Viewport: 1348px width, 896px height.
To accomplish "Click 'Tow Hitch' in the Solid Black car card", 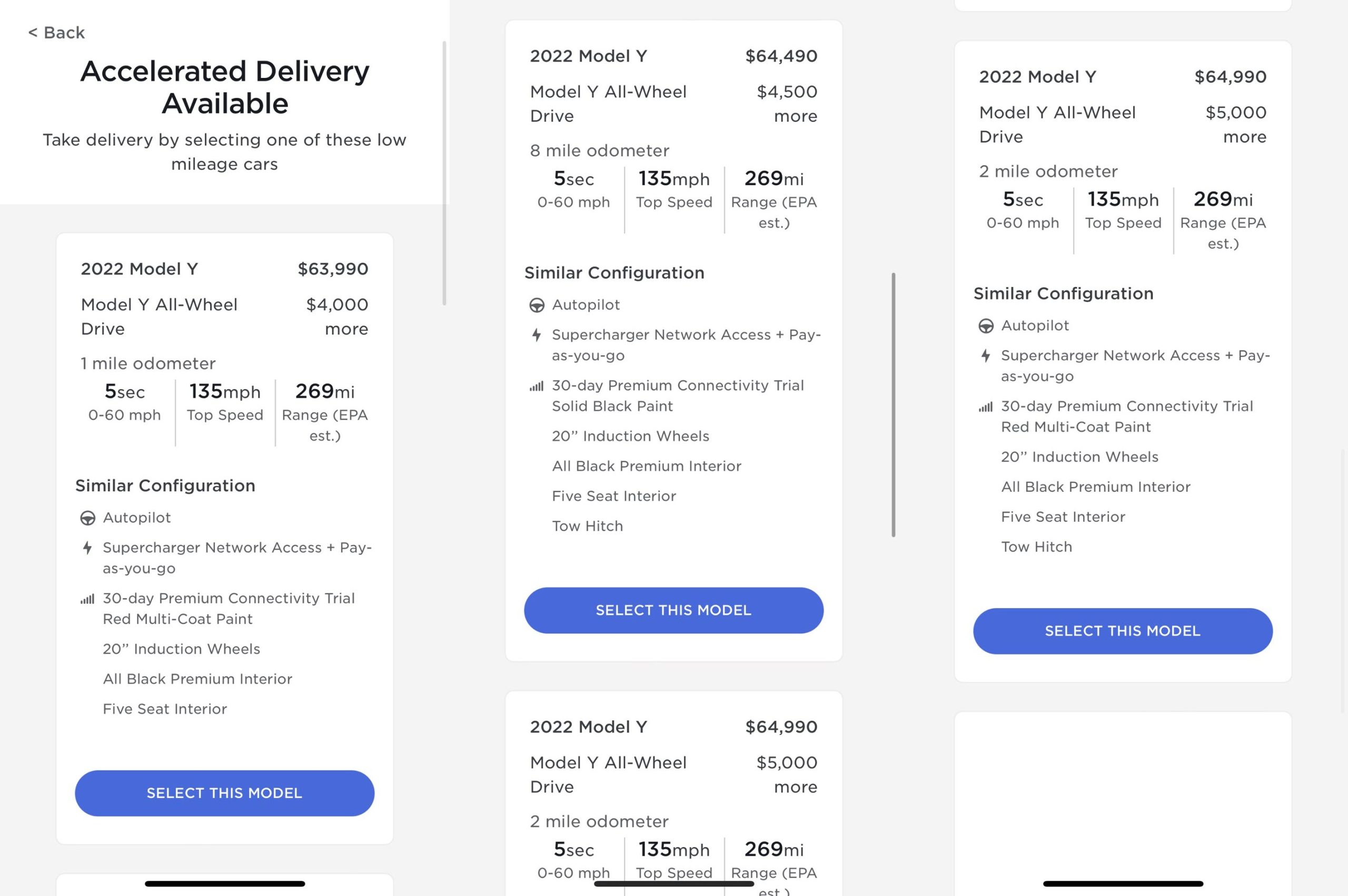I will click(587, 526).
